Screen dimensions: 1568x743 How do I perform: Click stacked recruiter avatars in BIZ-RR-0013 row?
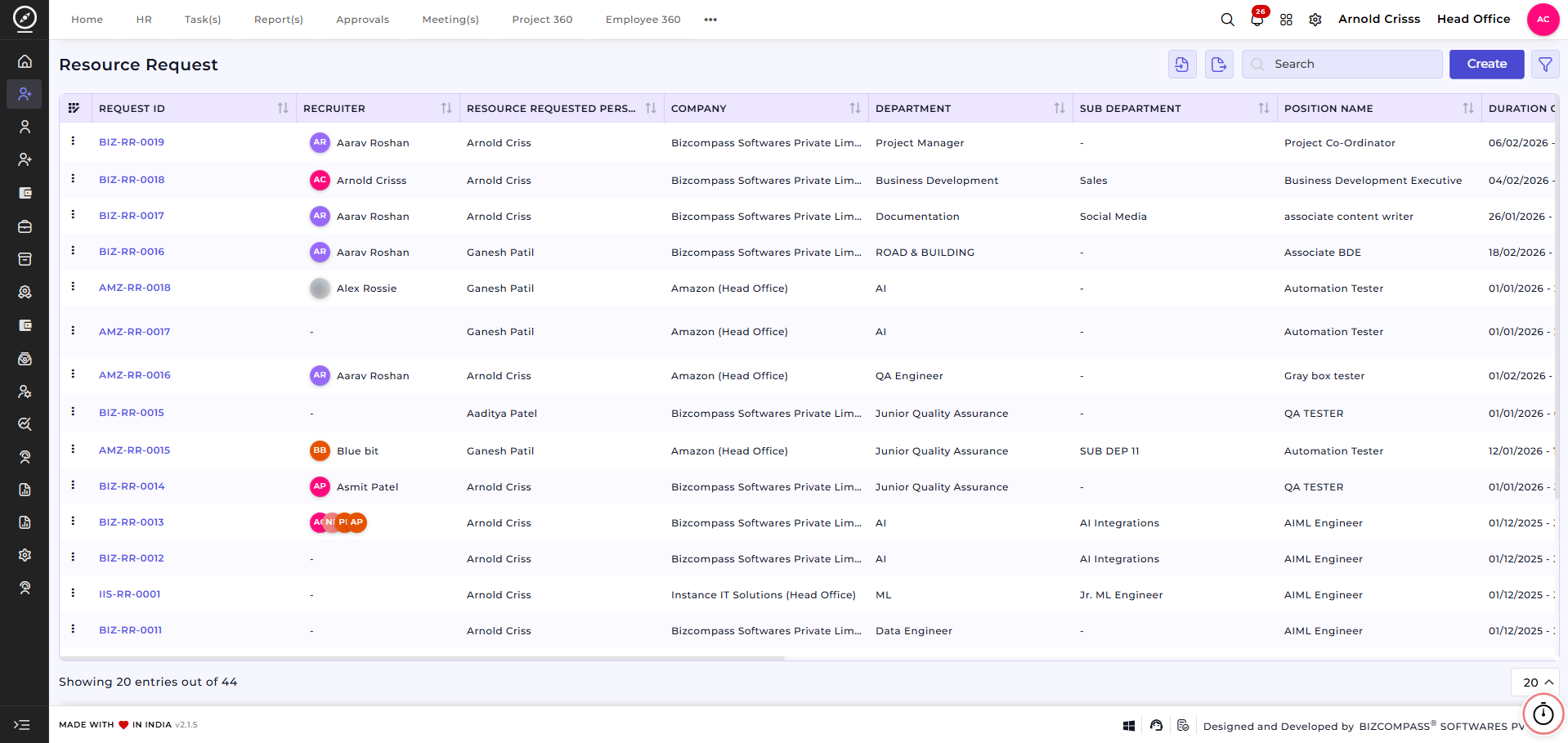338,522
